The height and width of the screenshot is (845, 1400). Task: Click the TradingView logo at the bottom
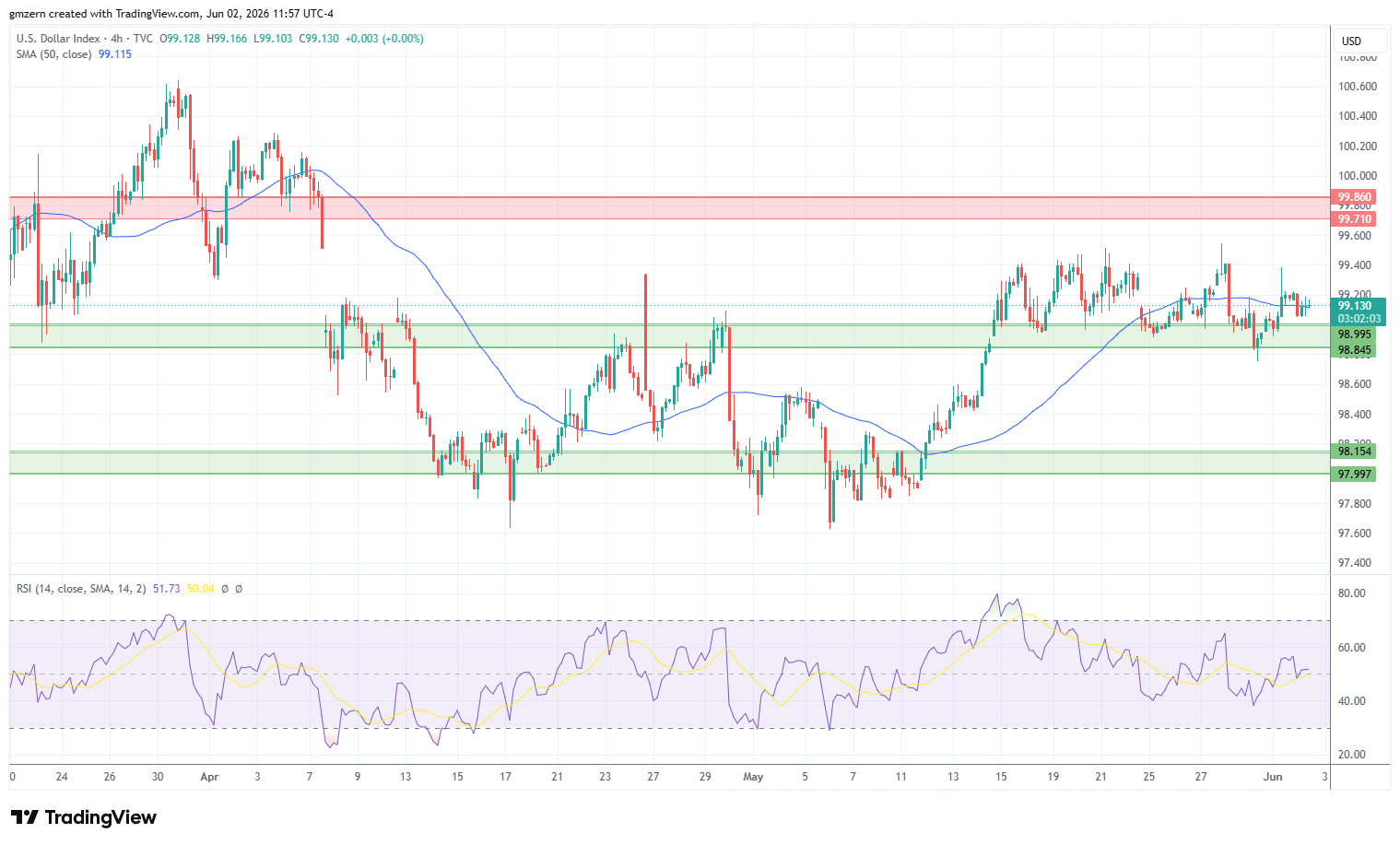(x=84, y=817)
